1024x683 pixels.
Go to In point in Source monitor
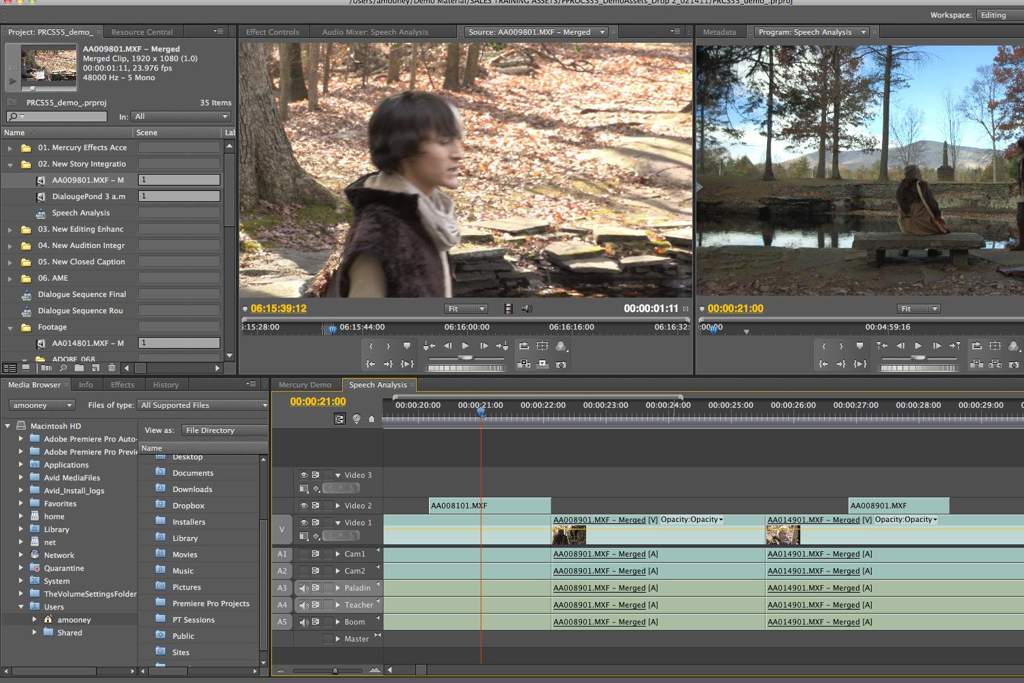coord(370,364)
